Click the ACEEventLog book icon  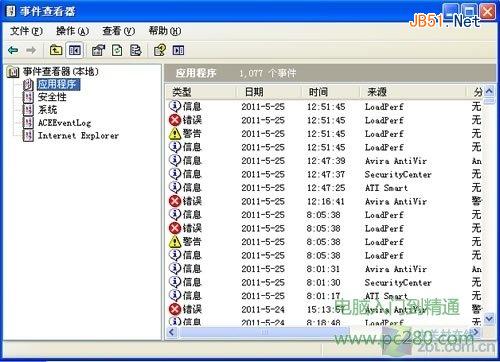(29, 123)
